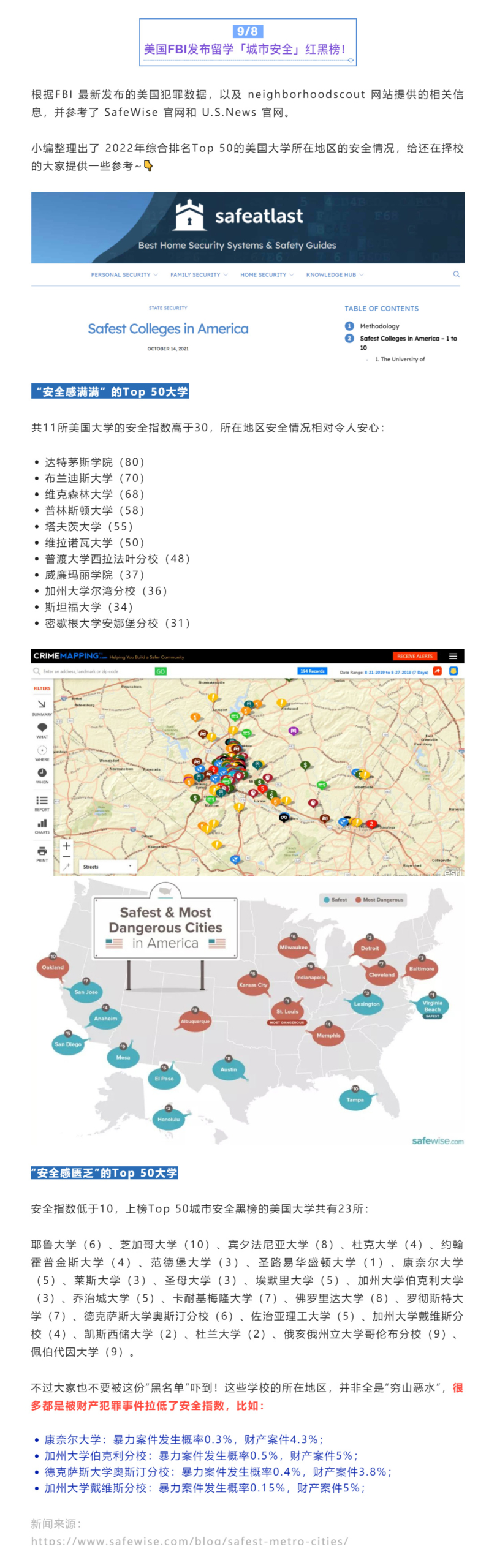497x1568 pixels.
Task: Click the list entry 斯坦福大学（34）
Action: (89, 606)
